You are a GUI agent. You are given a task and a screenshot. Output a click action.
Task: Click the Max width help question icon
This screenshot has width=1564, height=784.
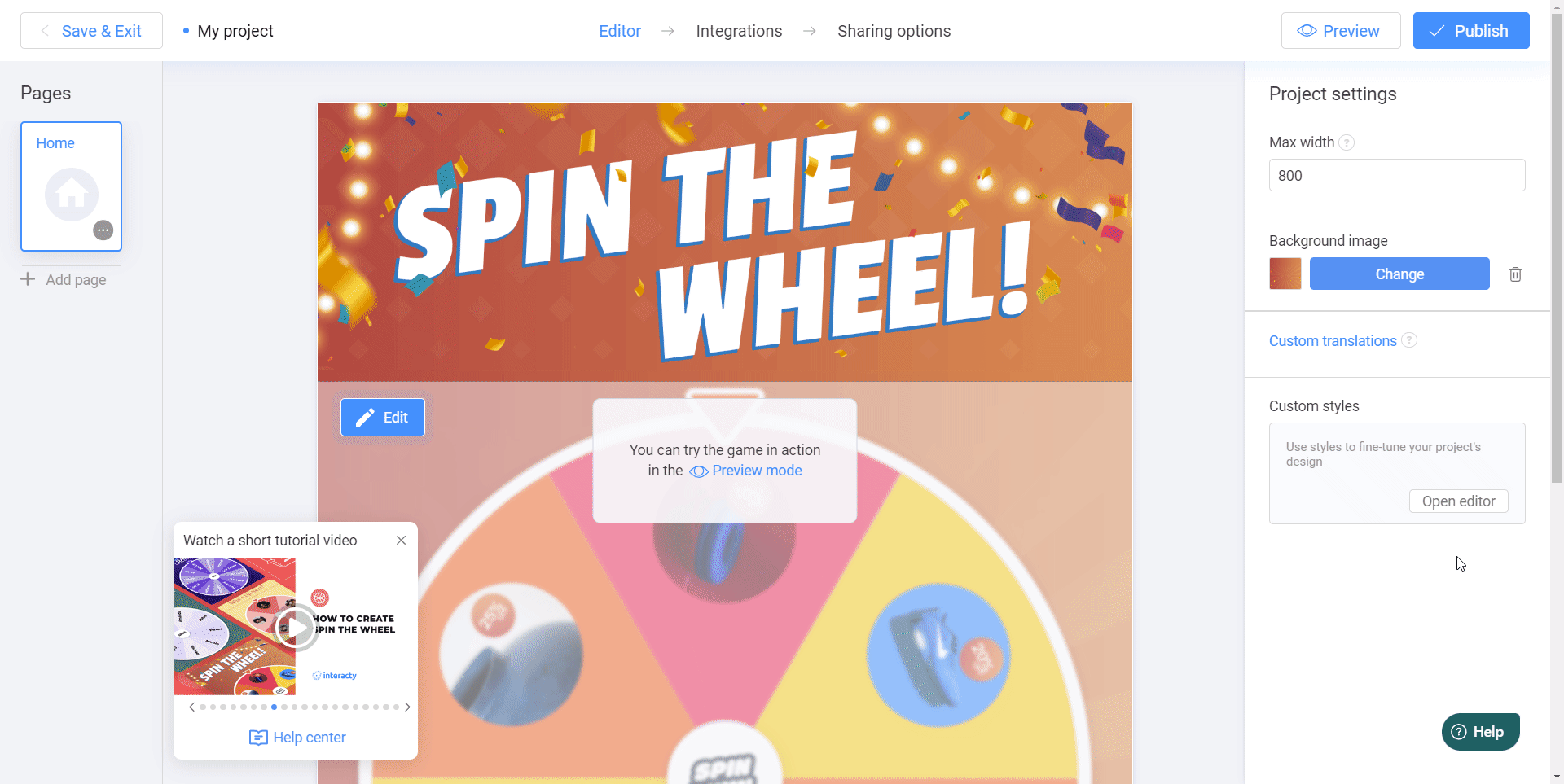tap(1347, 142)
